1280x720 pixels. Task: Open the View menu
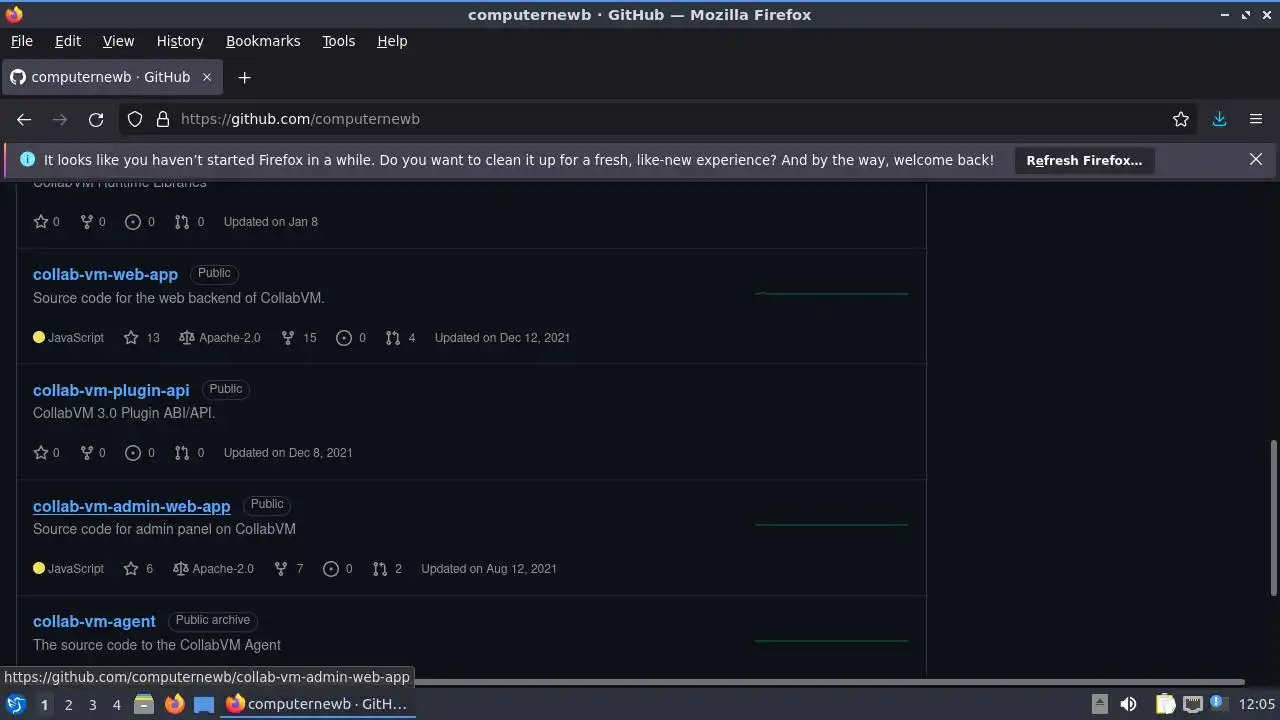pos(118,41)
